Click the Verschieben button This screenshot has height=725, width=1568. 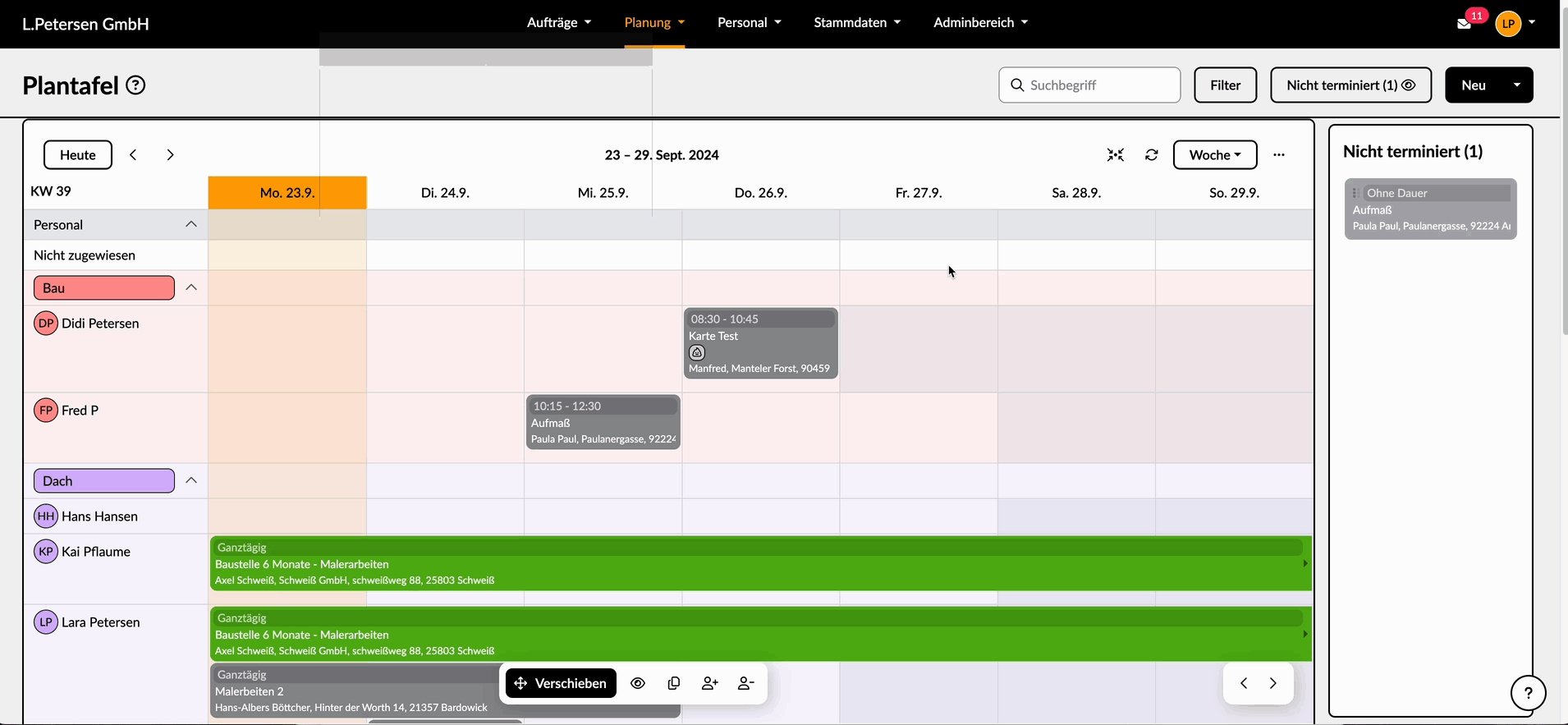pos(561,683)
